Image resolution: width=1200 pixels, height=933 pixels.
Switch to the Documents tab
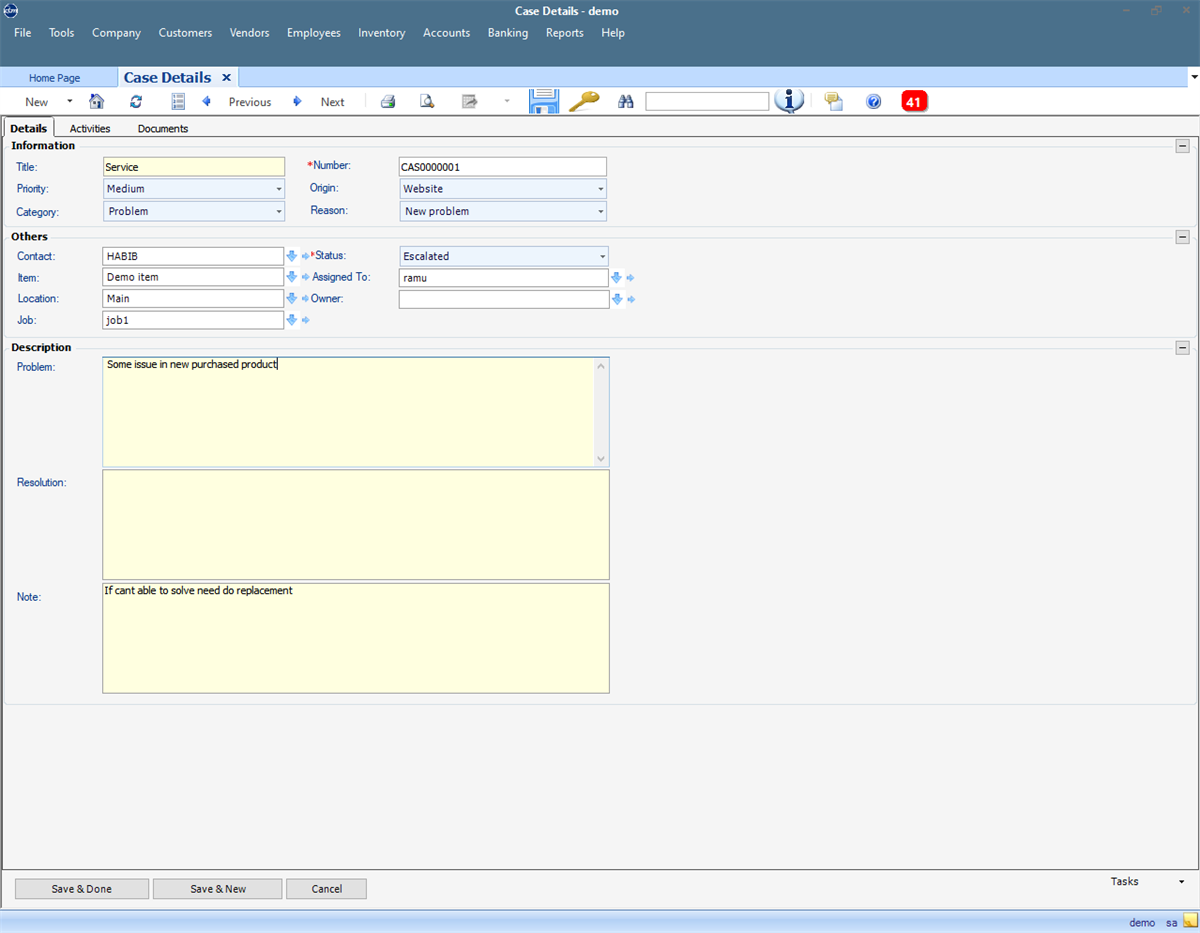[163, 128]
